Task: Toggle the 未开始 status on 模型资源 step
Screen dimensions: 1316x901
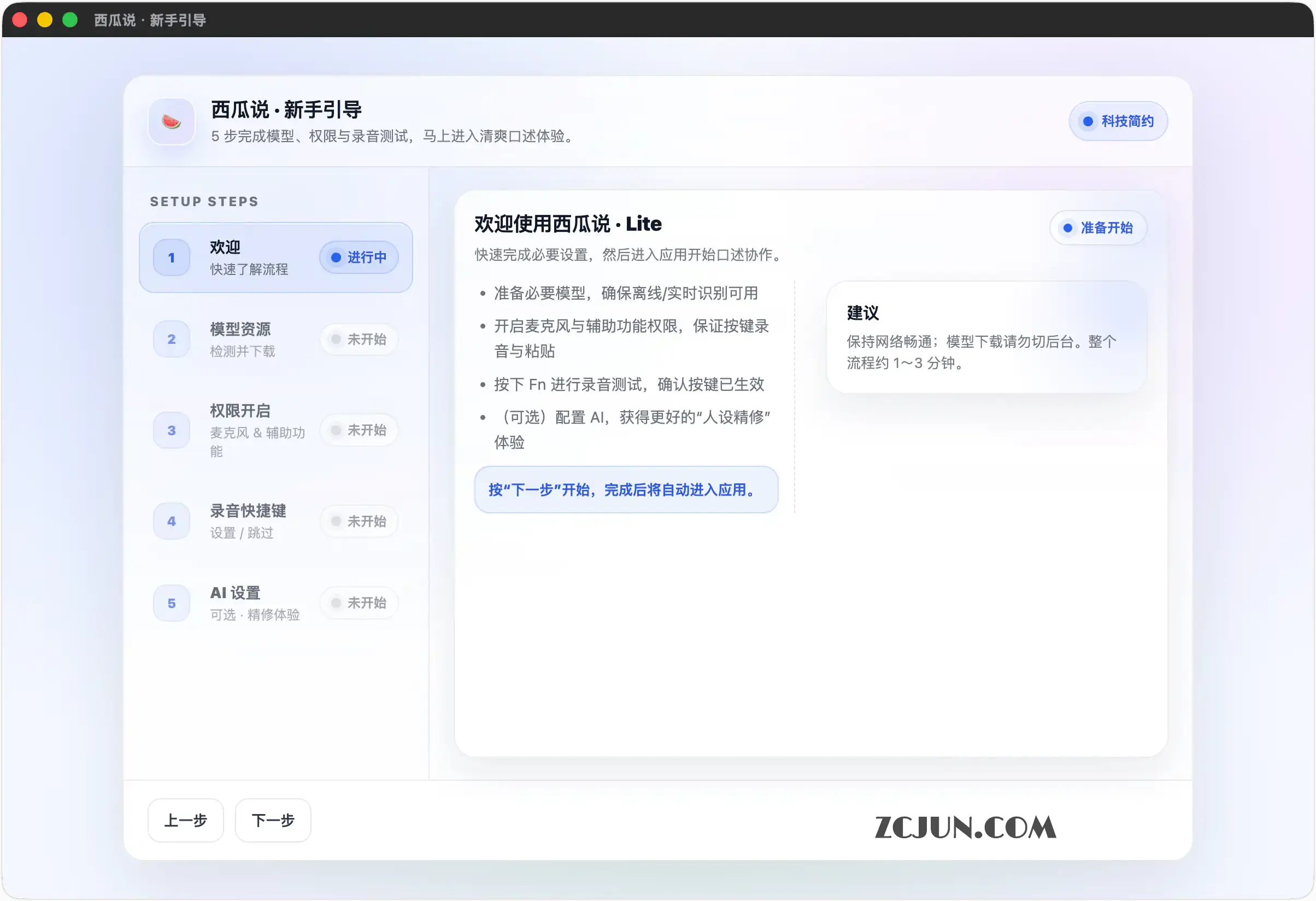Action: 359,338
